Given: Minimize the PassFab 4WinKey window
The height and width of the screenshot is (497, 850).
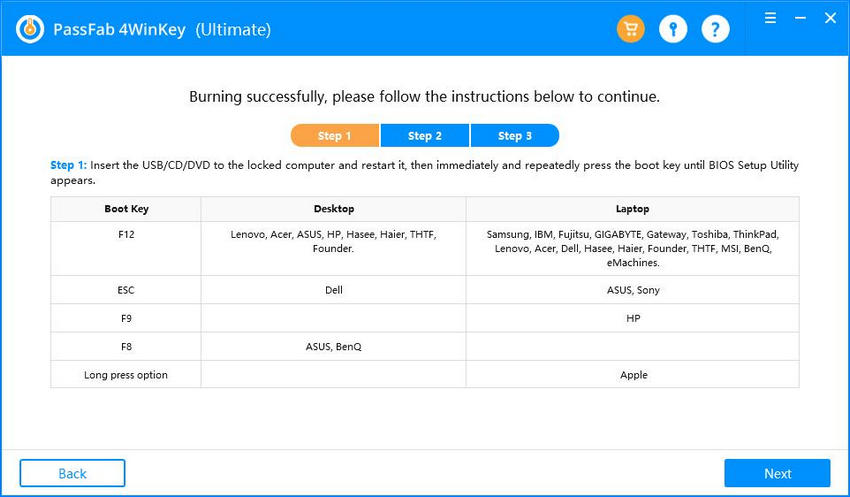Looking at the screenshot, I should [x=799, y=18].
